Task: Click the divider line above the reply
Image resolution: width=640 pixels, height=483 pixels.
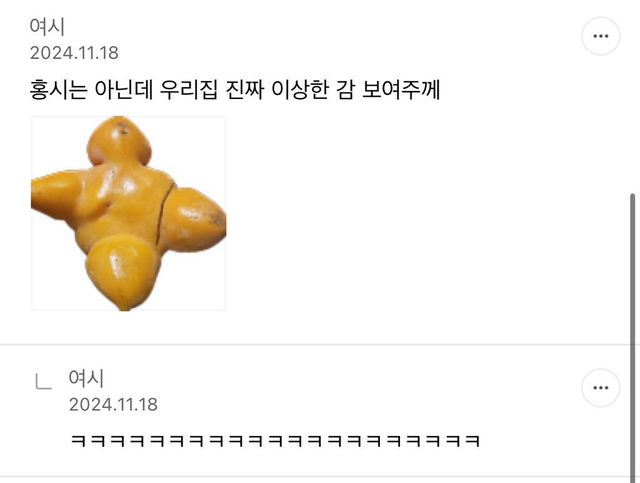Action: [x=315, y=345]
